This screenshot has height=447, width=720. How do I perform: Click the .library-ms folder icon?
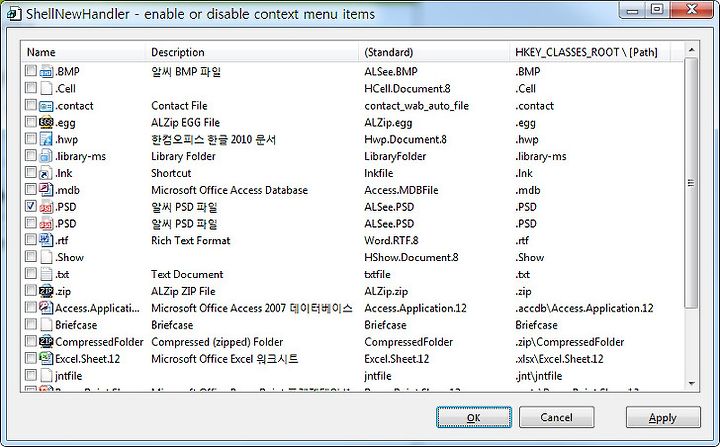tap(46, 156)
